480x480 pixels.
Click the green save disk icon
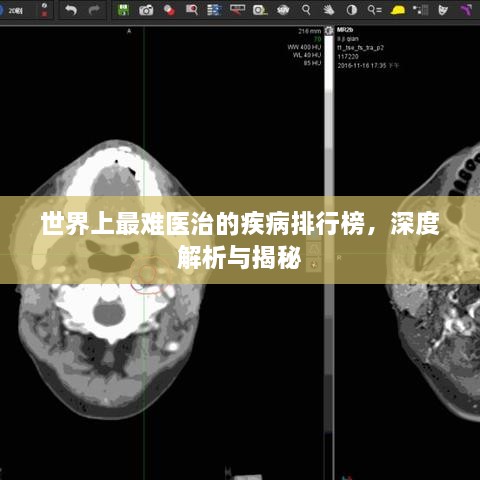tap(124, 10)
